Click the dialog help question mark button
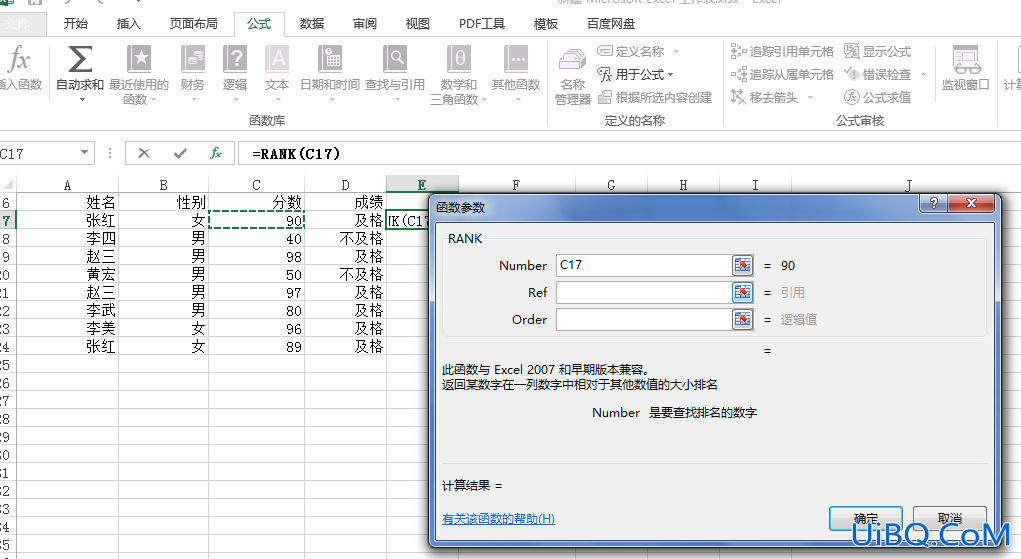This screenshot has width=1021, height=559. tap(933, 203)
